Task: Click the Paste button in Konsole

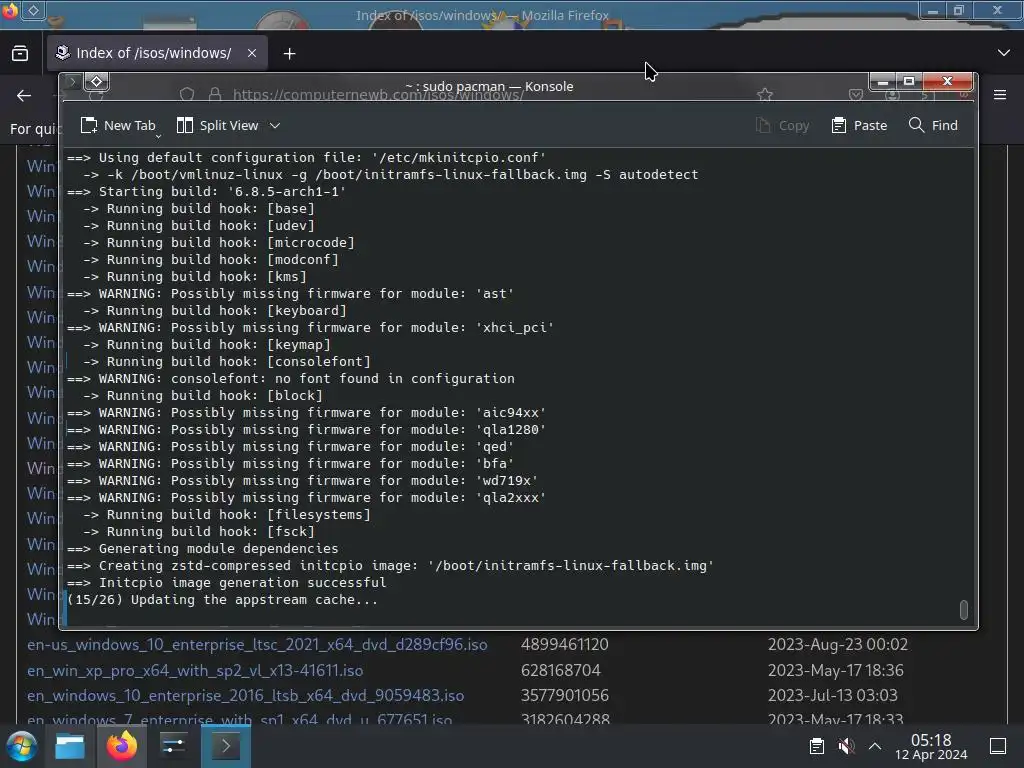Action: click(859, 125)
